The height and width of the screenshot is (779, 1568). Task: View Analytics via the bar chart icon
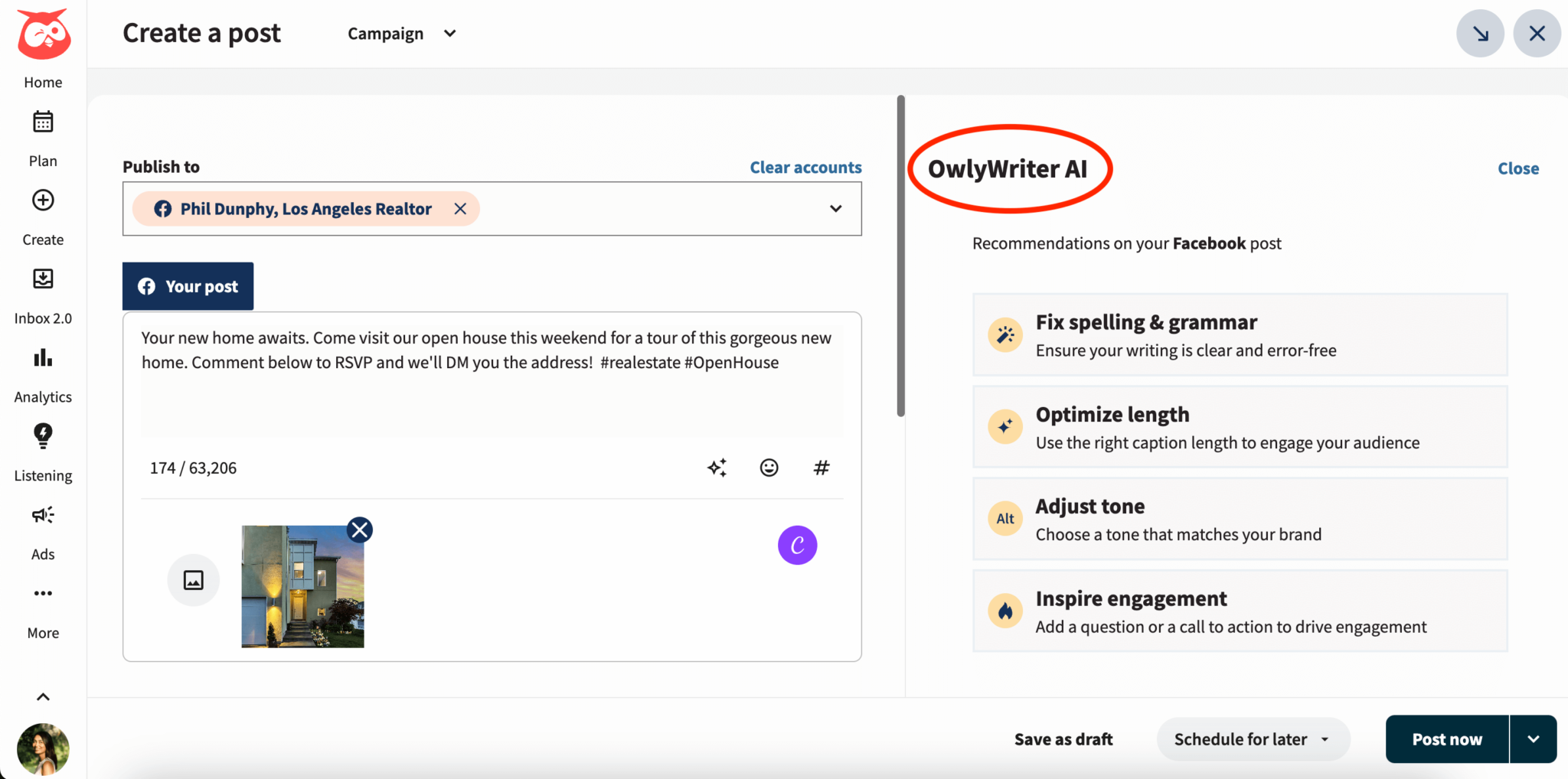[x=43, y=357]
